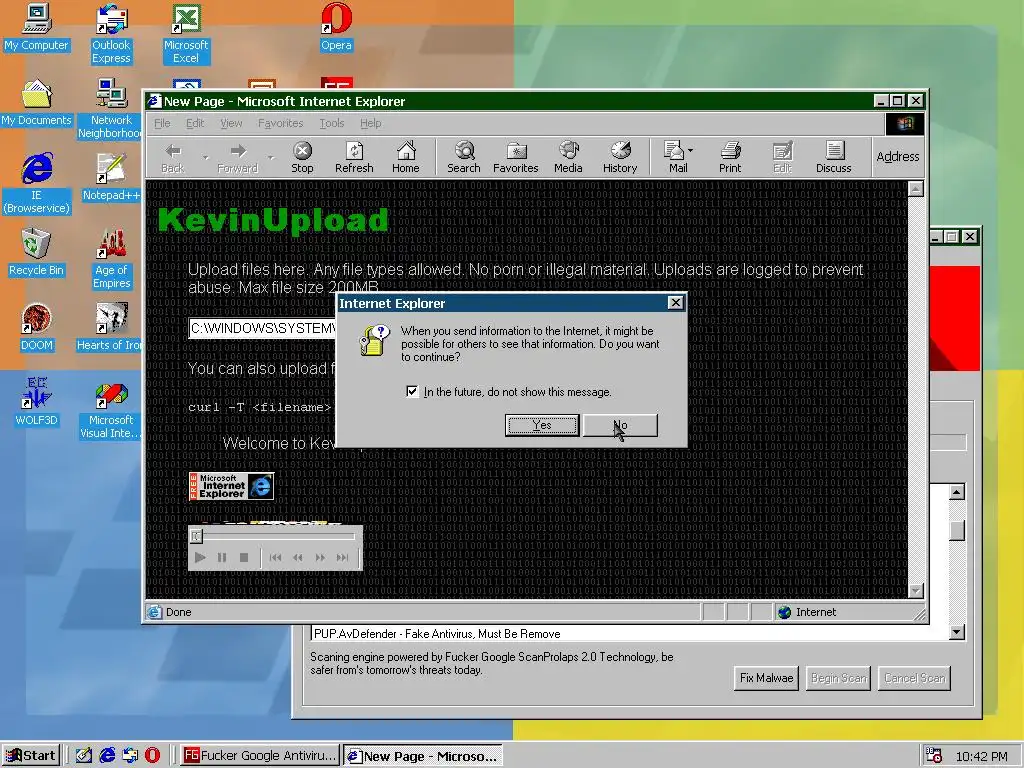Screen dimensions: 1024x768
Task: Click the Back toolbar button
Action: coord(172,157)
